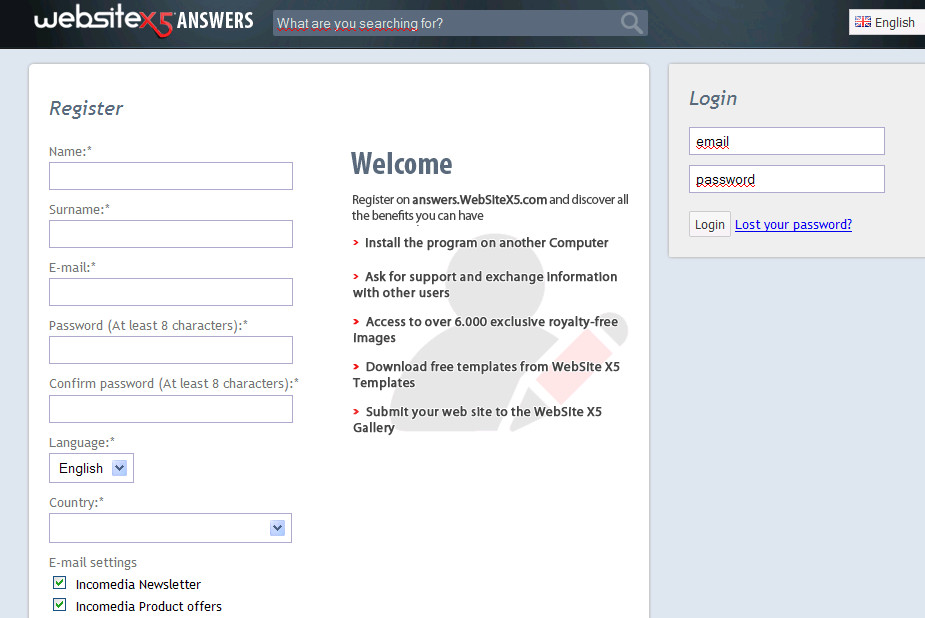
Task: Click the Welcome heading
Action: 401,163
